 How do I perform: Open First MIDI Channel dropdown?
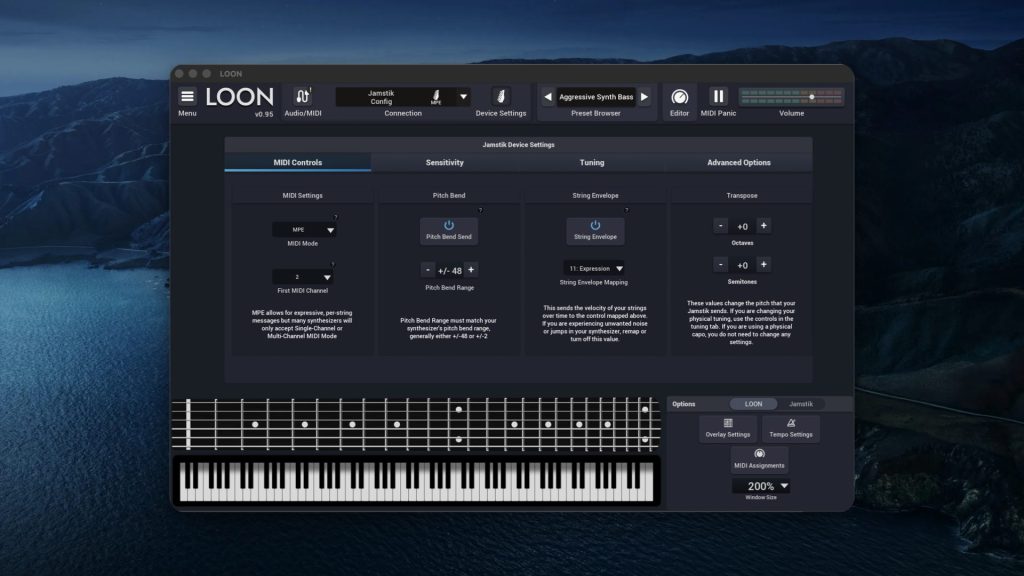(302, 277)
